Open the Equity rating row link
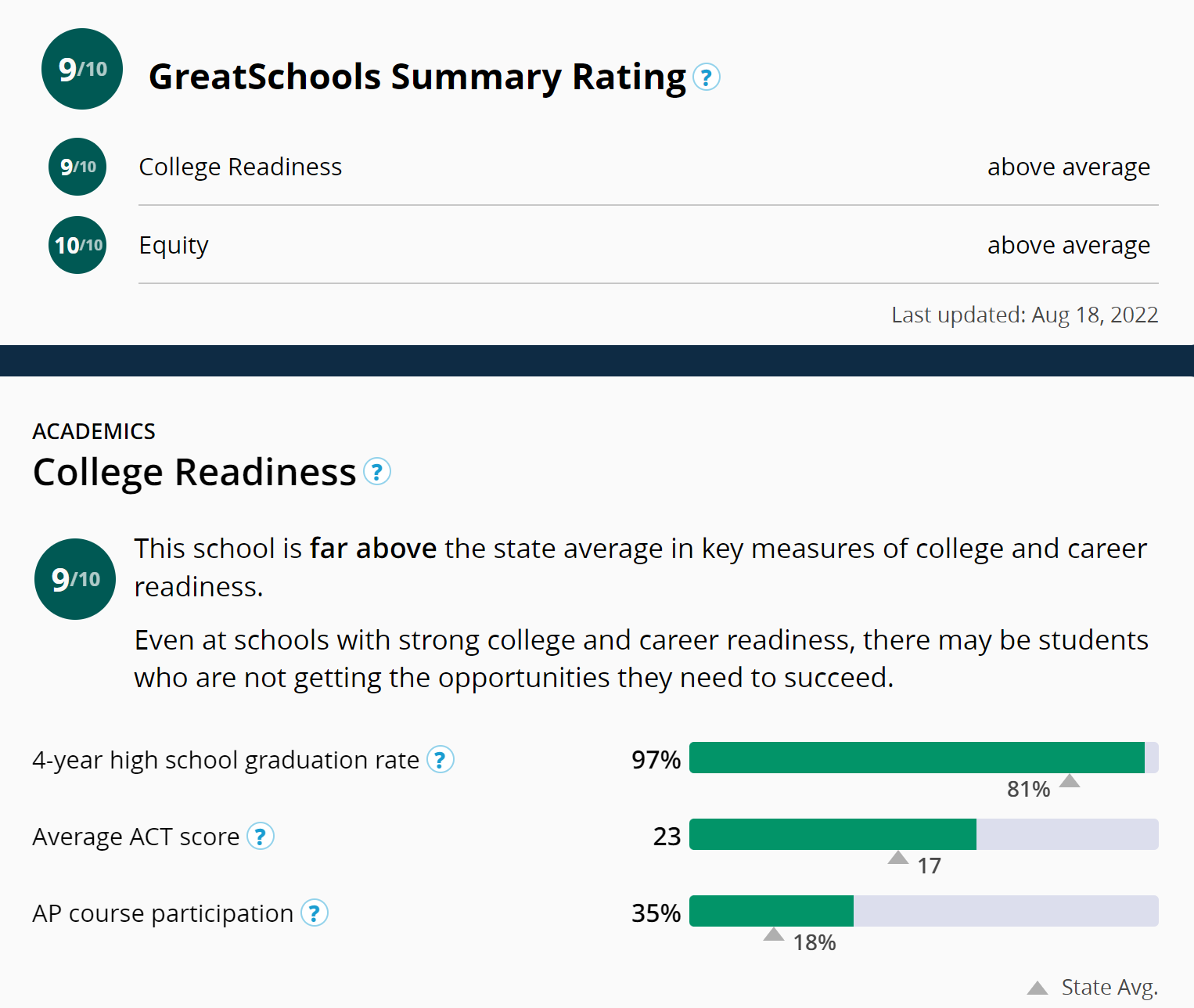This screenshot has height=1008, width=1194. [174, 245]
